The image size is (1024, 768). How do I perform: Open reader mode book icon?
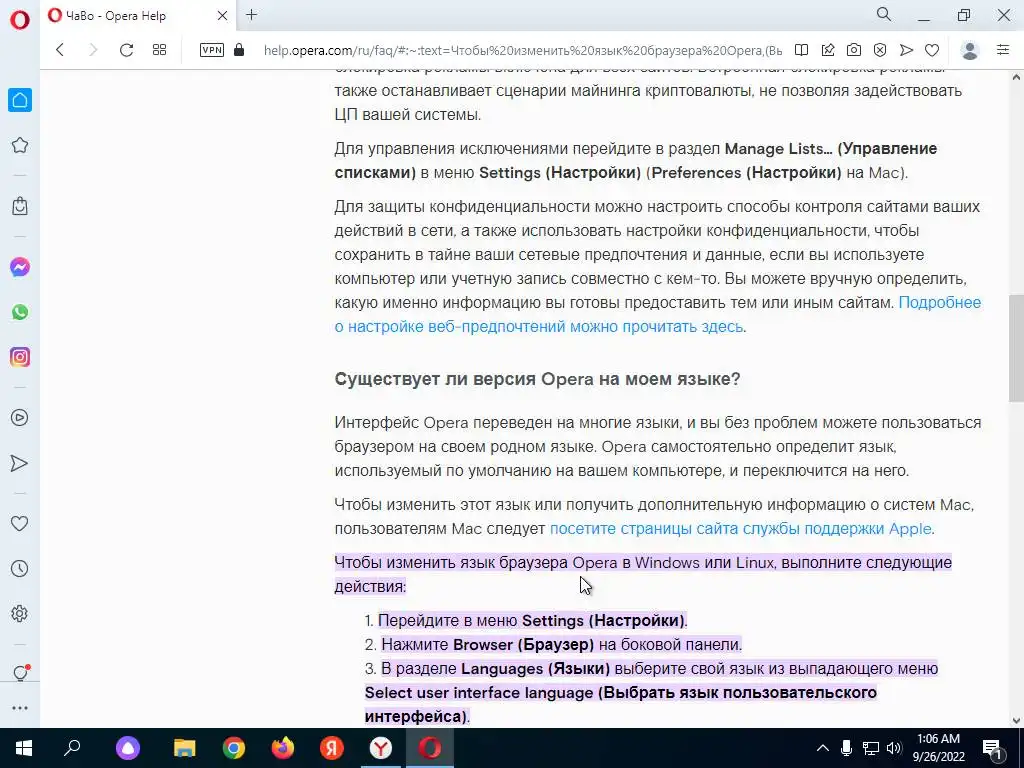point(801,50)
